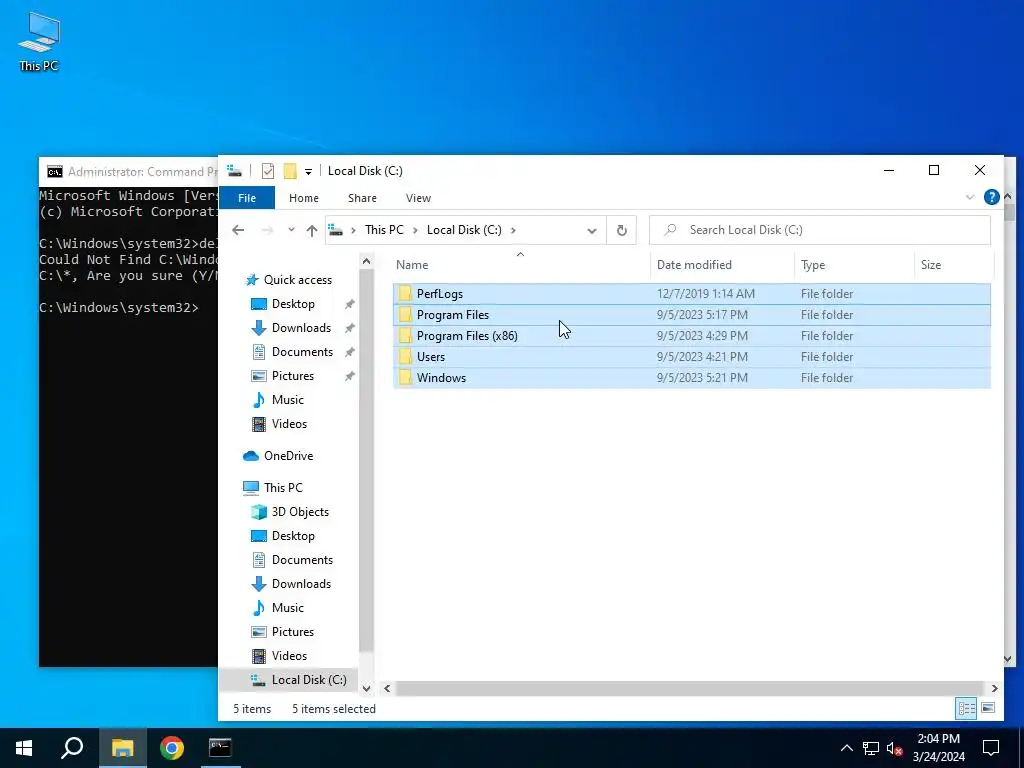Open Documents under This PC
The width and height of the screenshot is (1024, 768).
pos(302,560)
